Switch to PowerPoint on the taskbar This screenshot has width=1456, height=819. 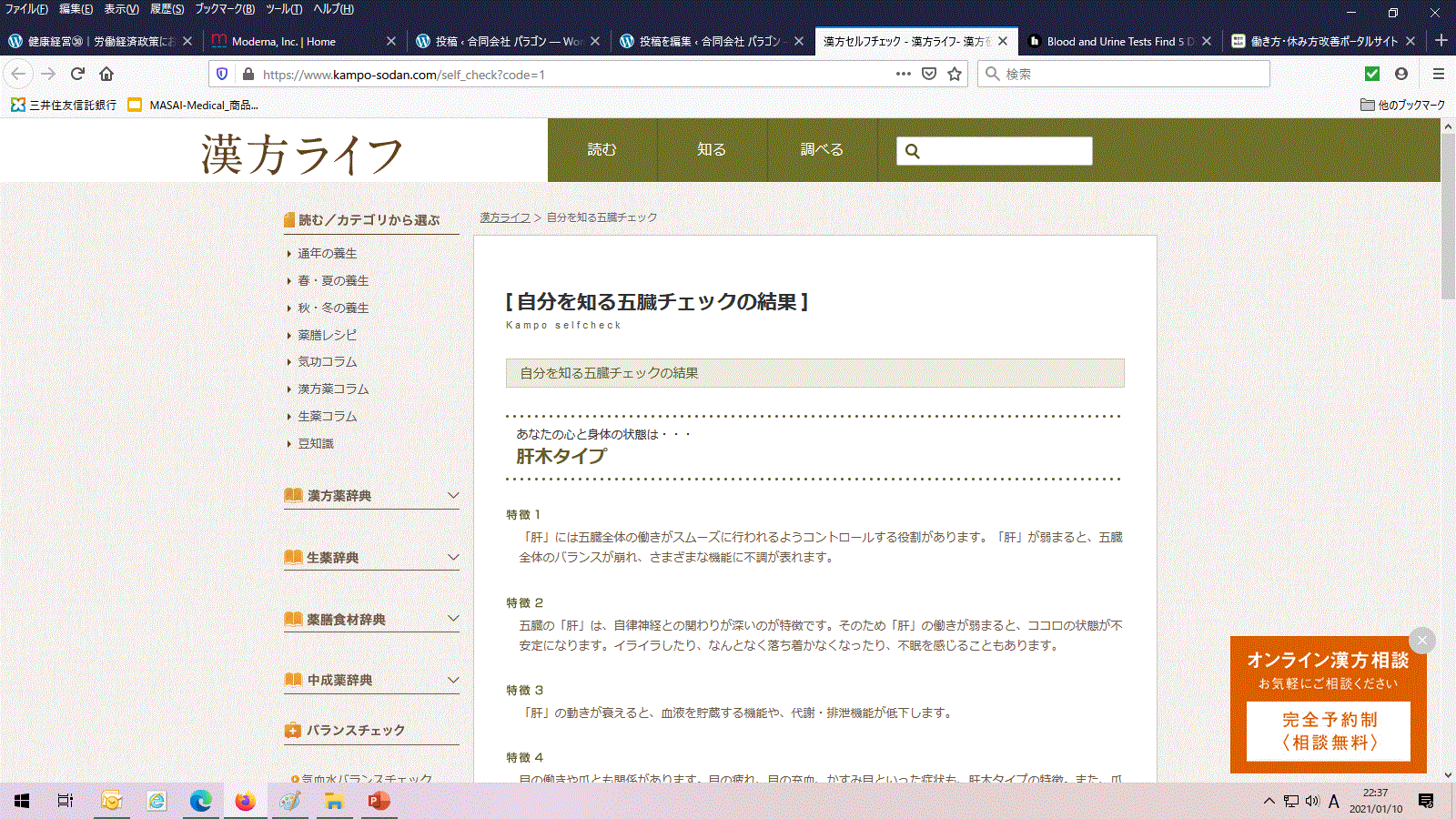pos(379,801)
